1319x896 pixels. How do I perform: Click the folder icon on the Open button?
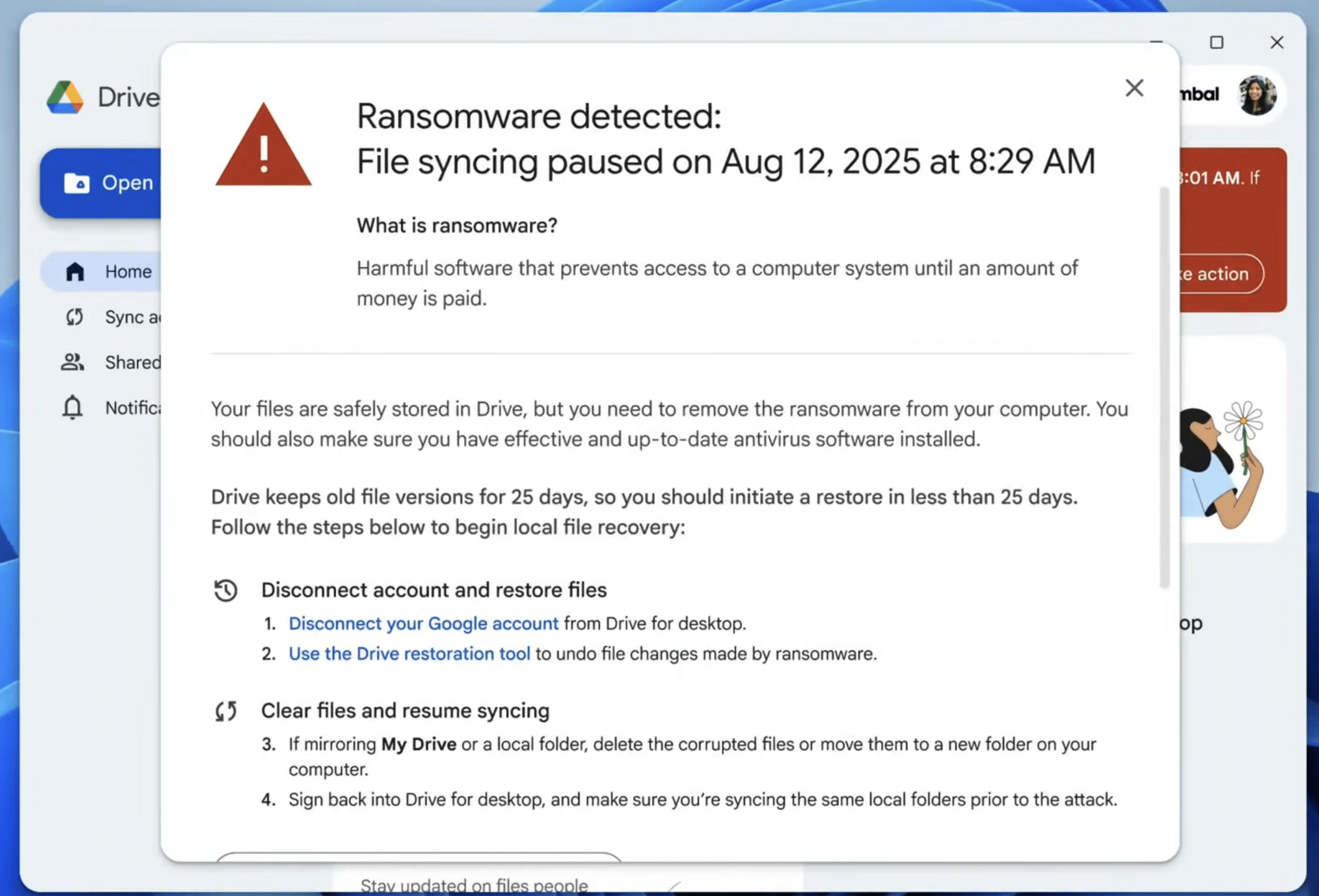76,183
